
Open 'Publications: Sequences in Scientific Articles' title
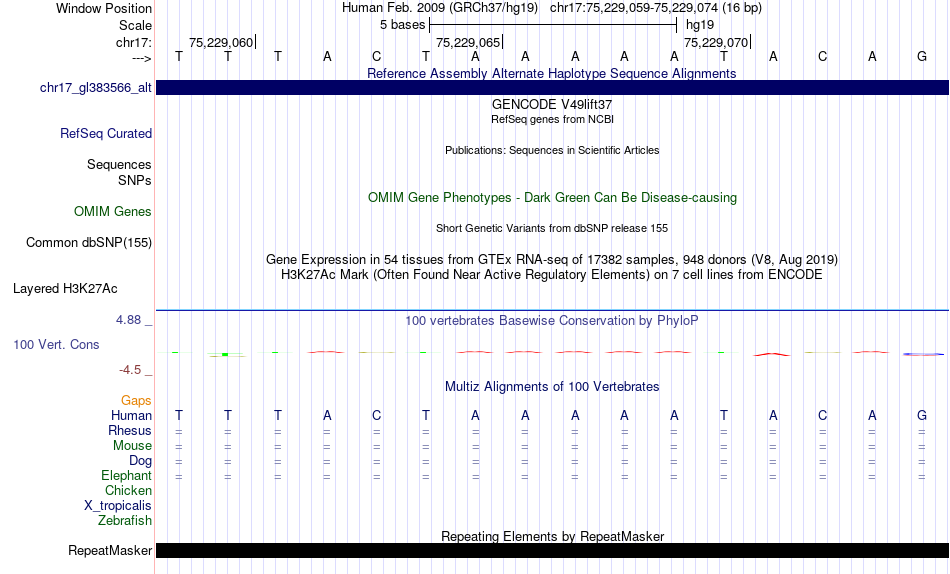[x=552, y=150]
